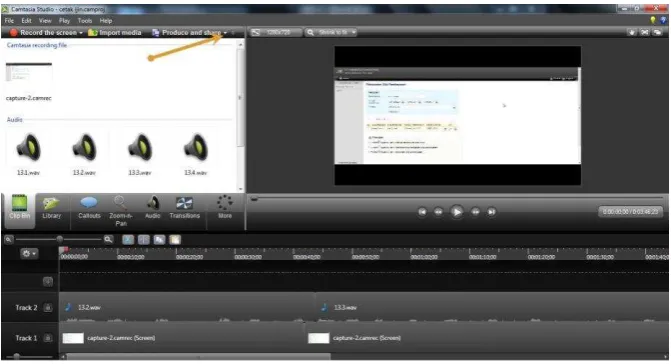This screenshot has width=671, height=364.
Task: Expand the Record the screen dropdown arrow
Action: pos(81,33)
